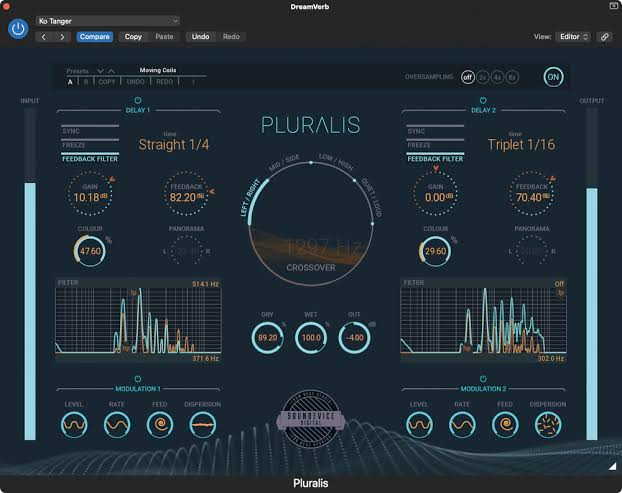Screen dimensions: 622x493
Task: Click the DRY knob 89.20
Action: [268, 338]
